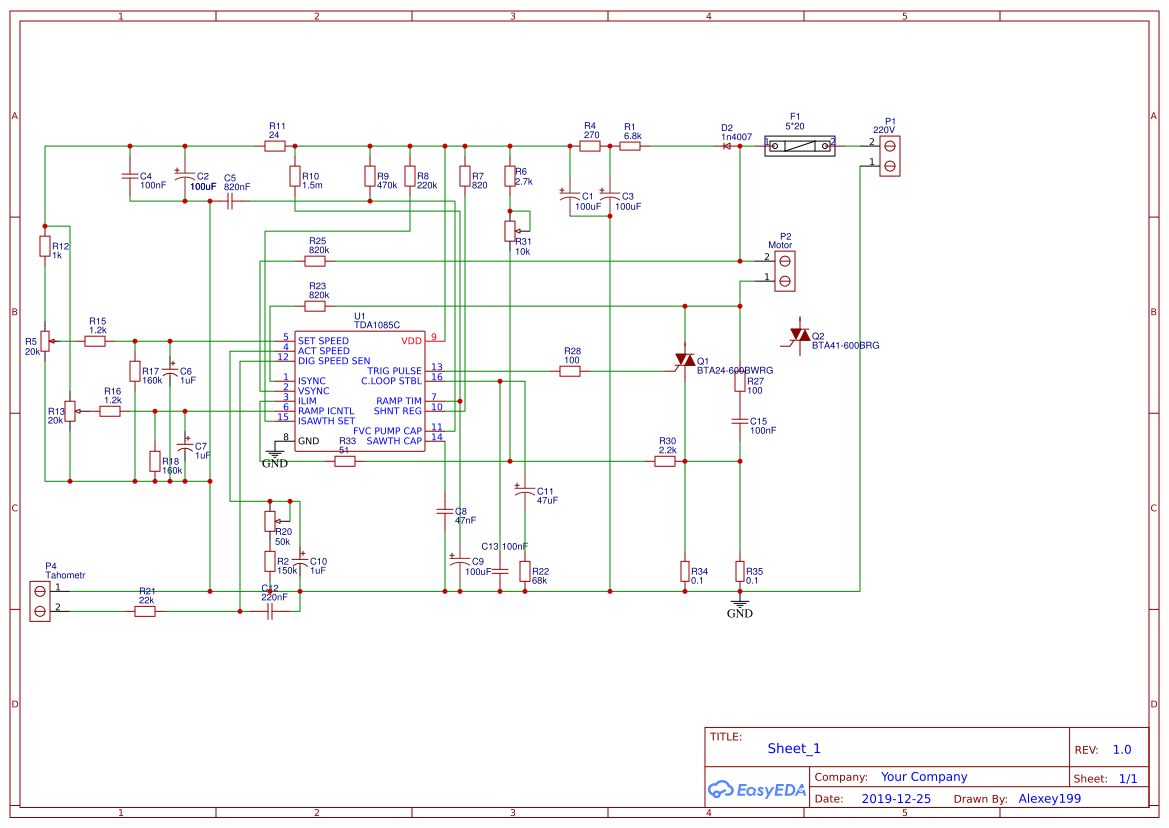Click the EasyEDA logo in title block
This screenshot has width=1169, height=828.
(x=757, y=789)
